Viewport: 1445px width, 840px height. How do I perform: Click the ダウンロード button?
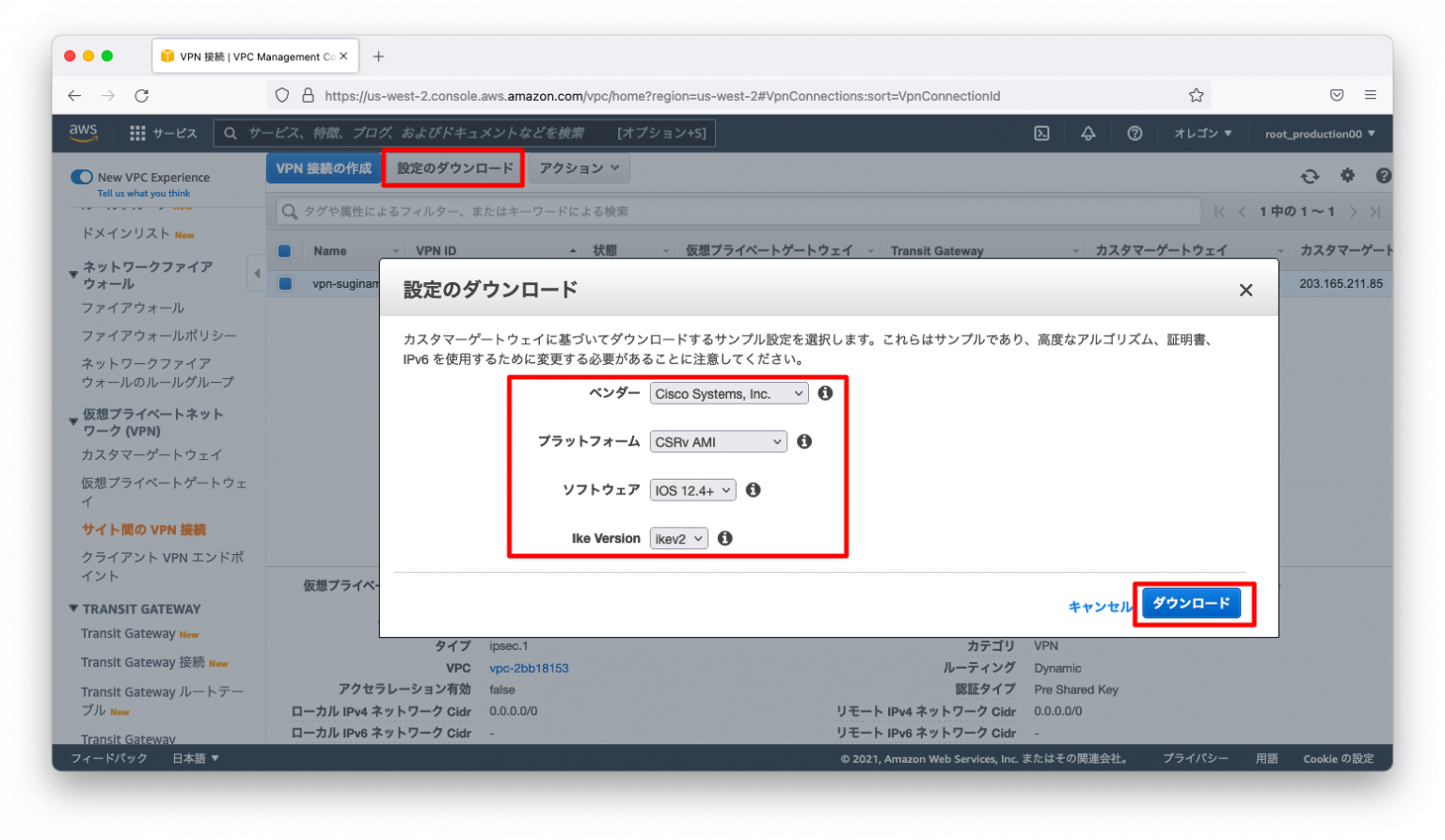[x=1192, y=603]
